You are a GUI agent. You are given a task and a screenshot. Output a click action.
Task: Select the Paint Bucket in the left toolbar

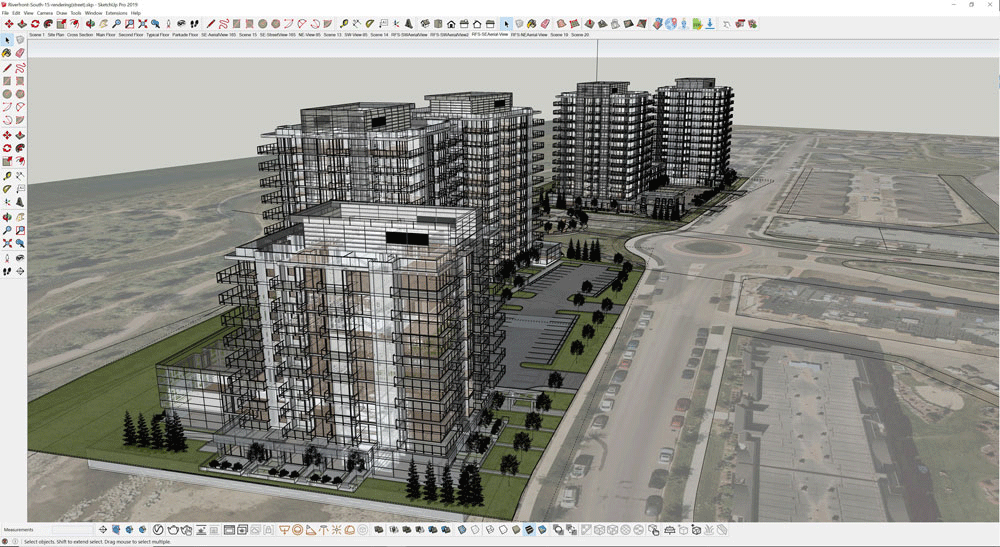[x=7, y=53]
